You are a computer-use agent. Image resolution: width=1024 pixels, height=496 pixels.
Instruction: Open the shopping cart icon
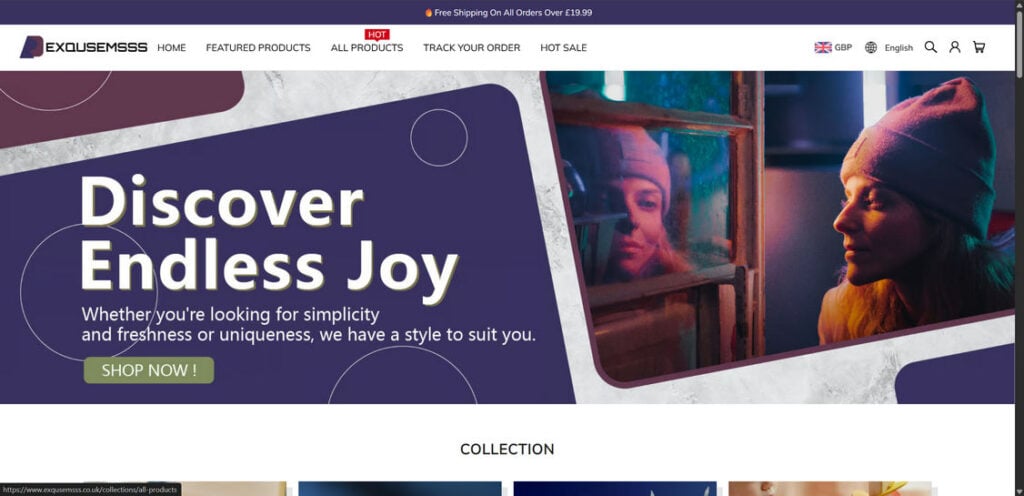click(x=978, y=47)
